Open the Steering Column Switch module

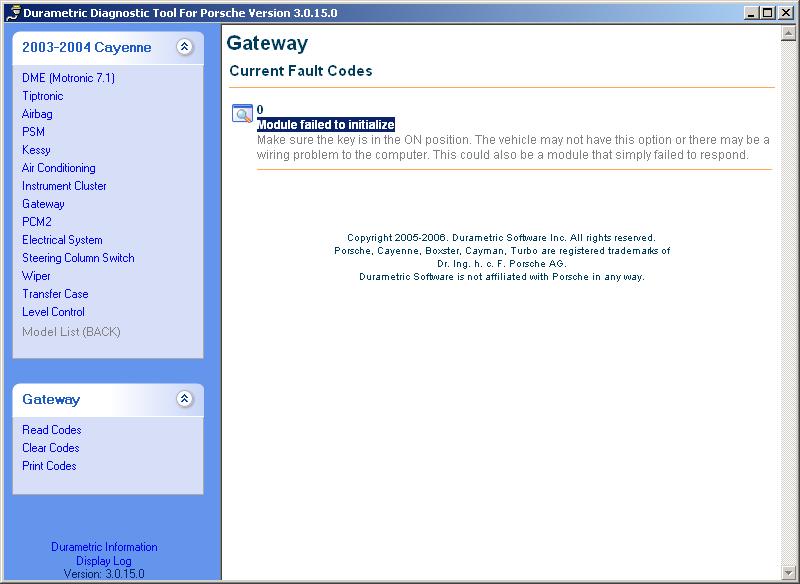point(79,258)
